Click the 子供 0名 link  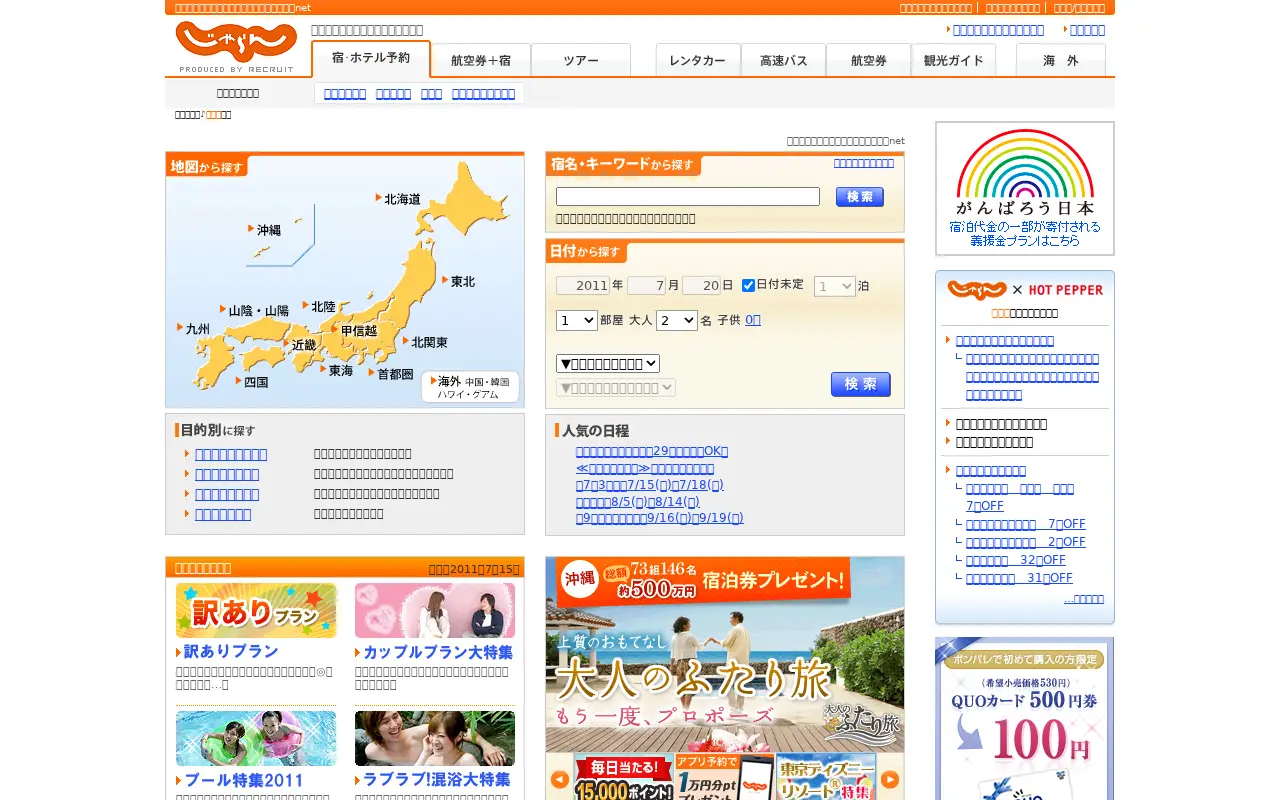pyautogui.click(x=753, y=320)
